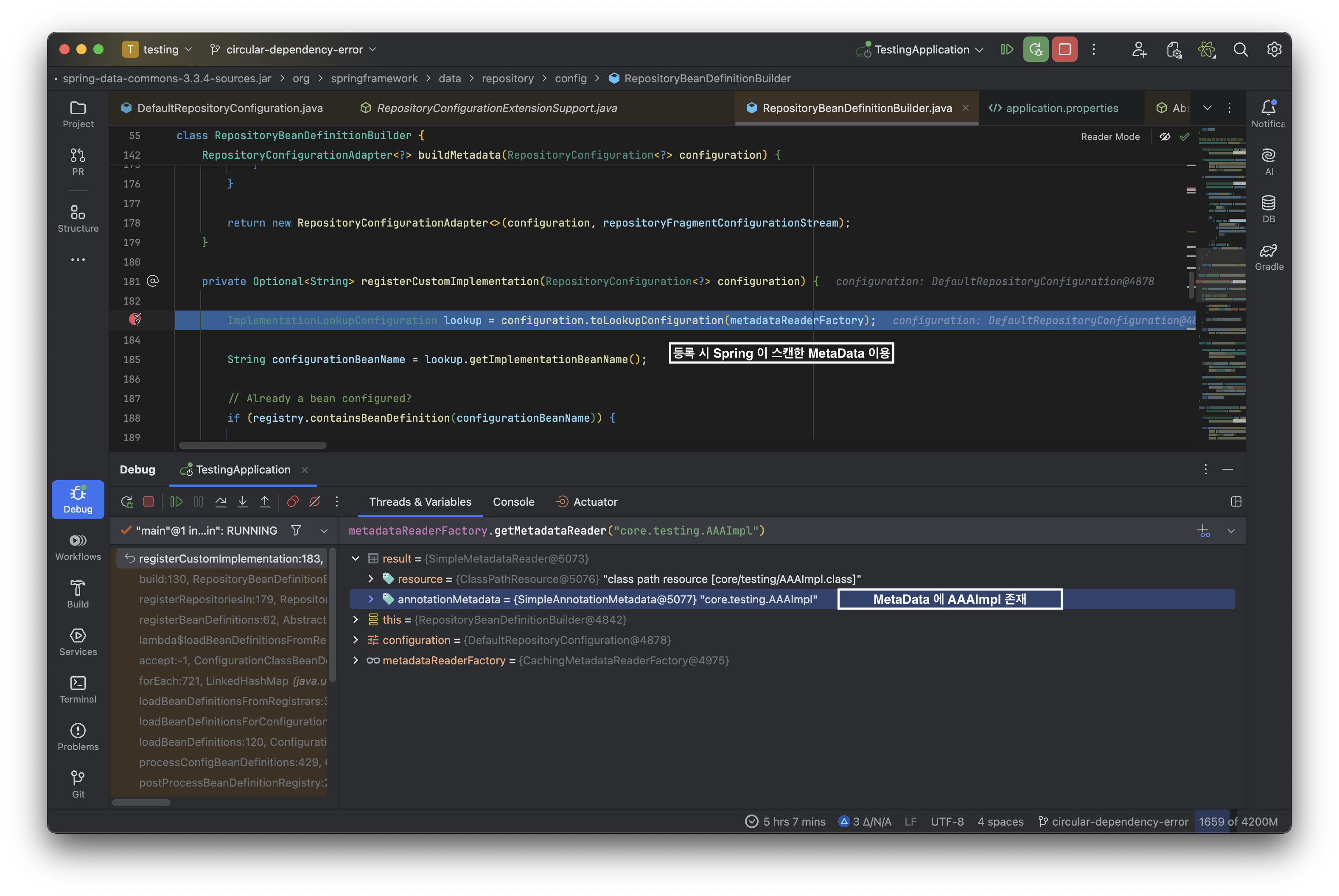The width and height of the screenshot is (1339, 896).
Task: Expand the annotationMetadata variable node
Action: [x=371, y=599]
